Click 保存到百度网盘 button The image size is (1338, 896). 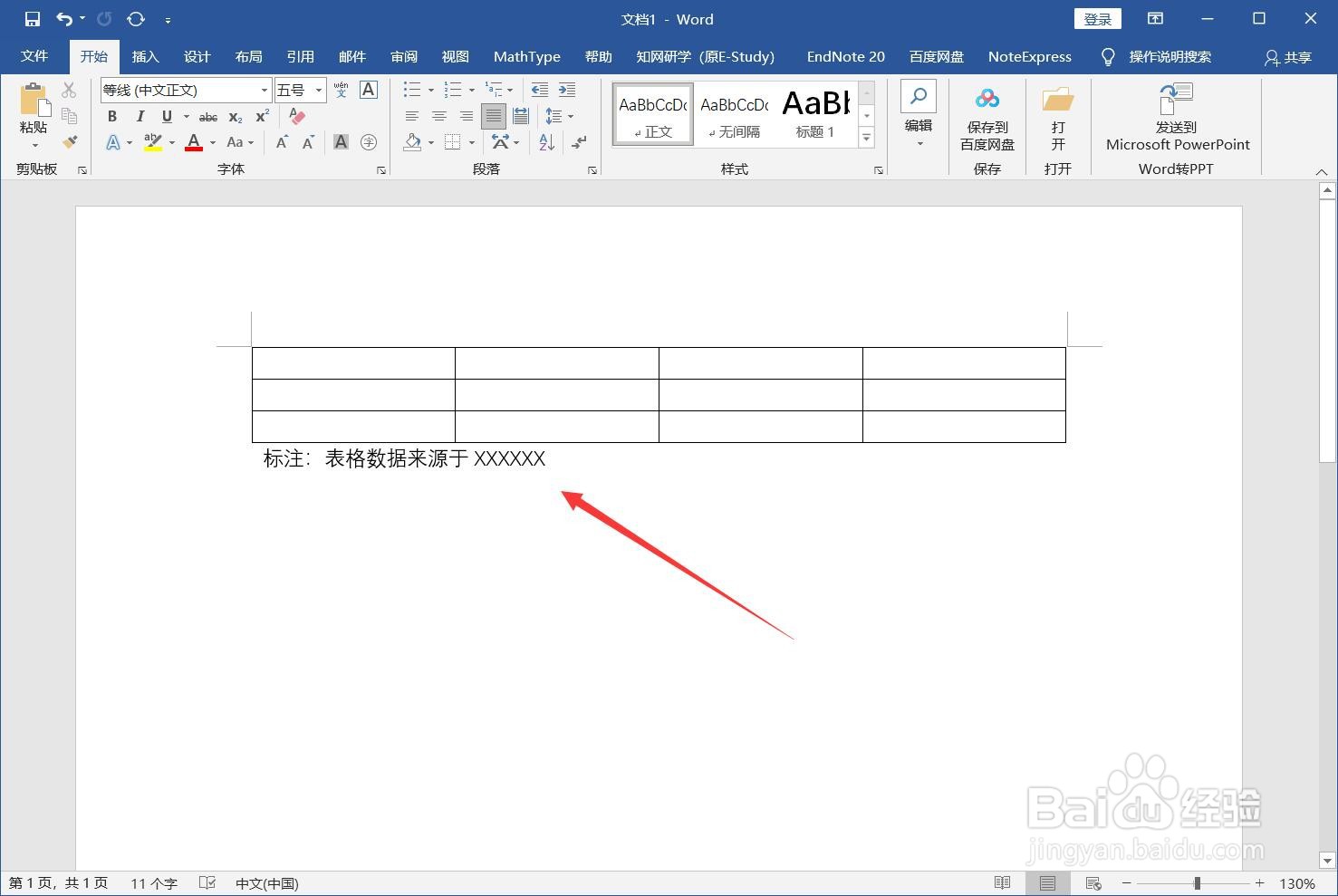pyautogui.click(x=987, y=120)
